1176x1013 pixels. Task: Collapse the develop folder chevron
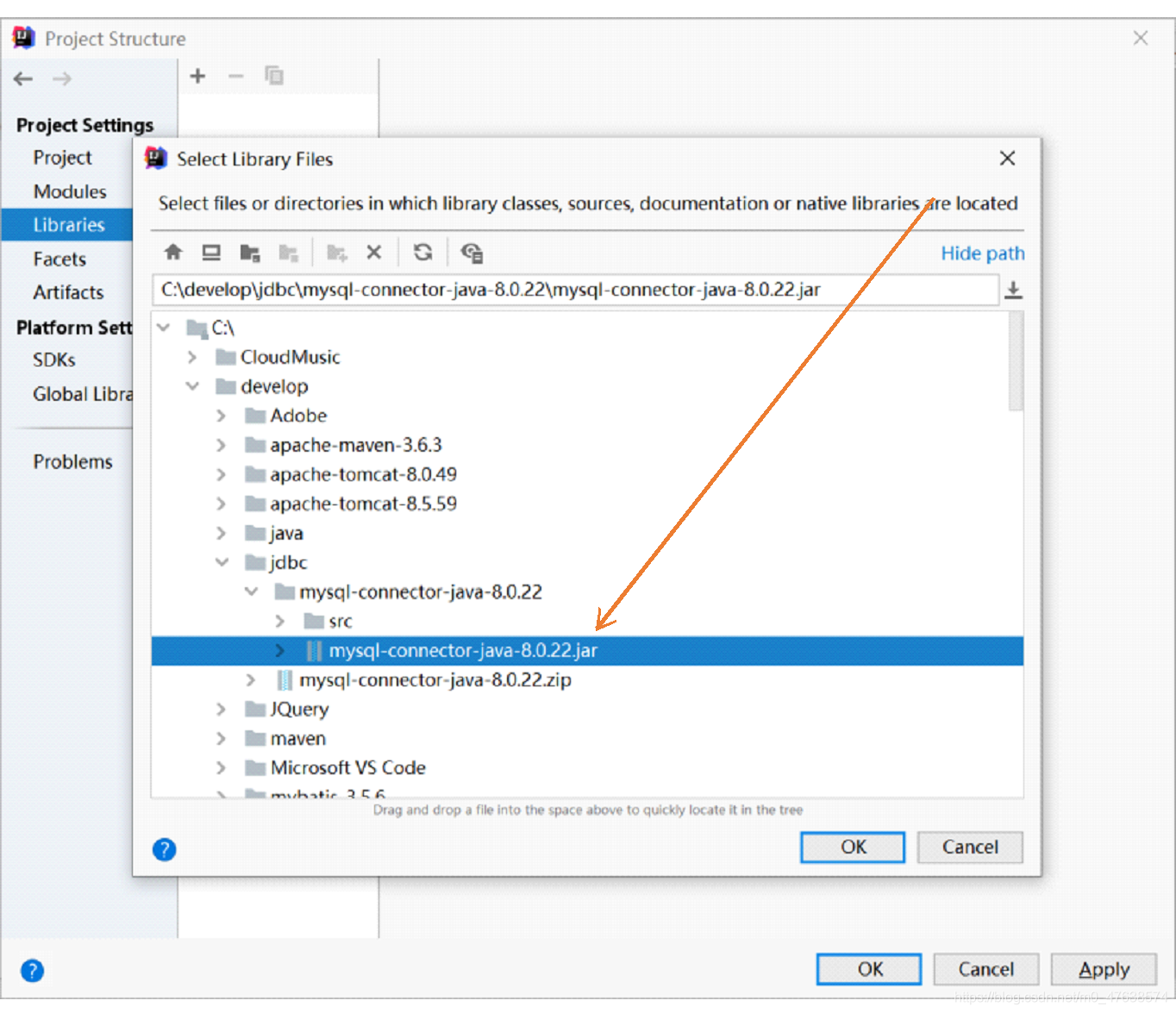pos(192,386)
